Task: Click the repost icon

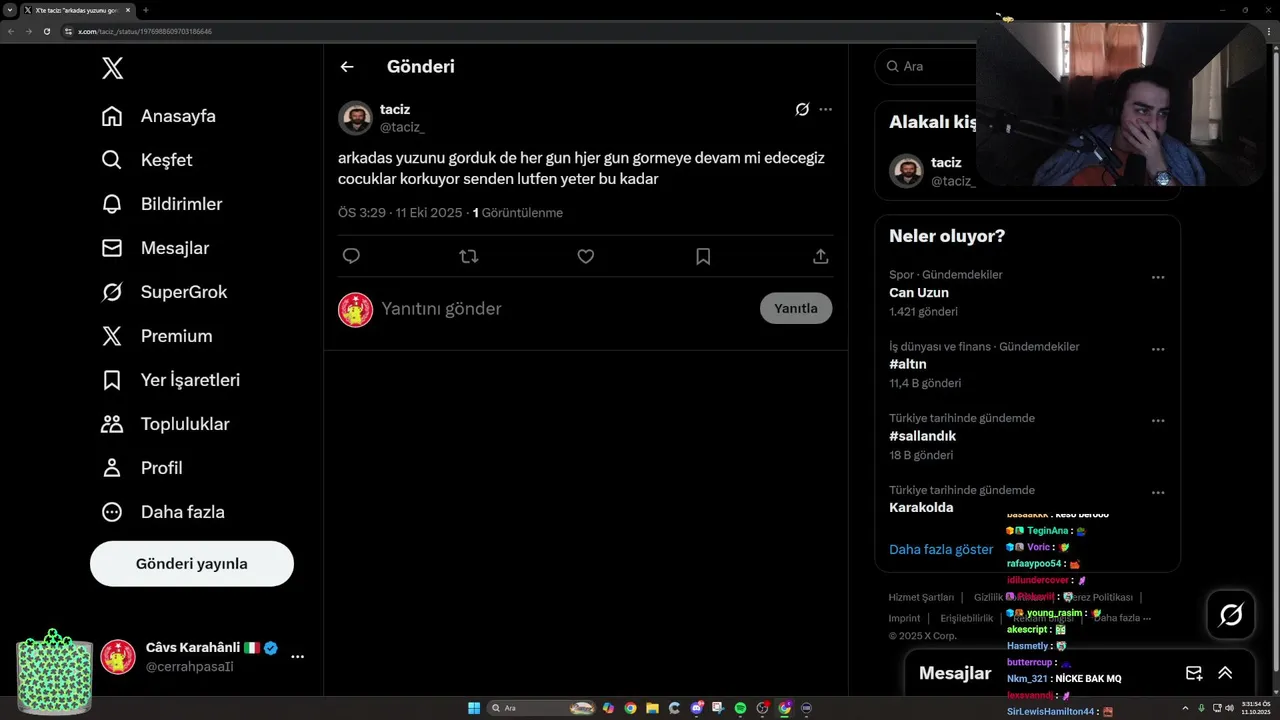Action: click(468, 256)
